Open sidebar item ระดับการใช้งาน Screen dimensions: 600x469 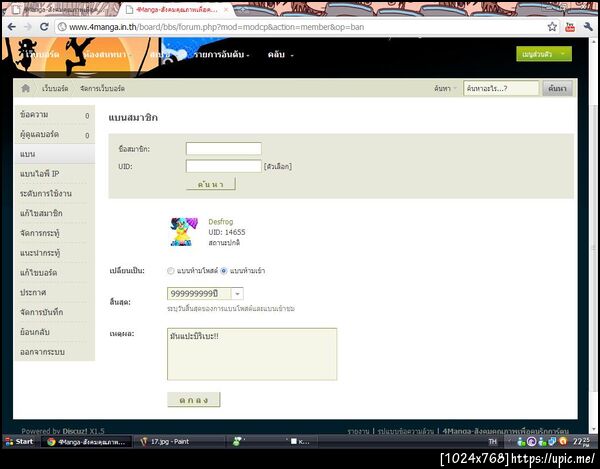[54, 194]
